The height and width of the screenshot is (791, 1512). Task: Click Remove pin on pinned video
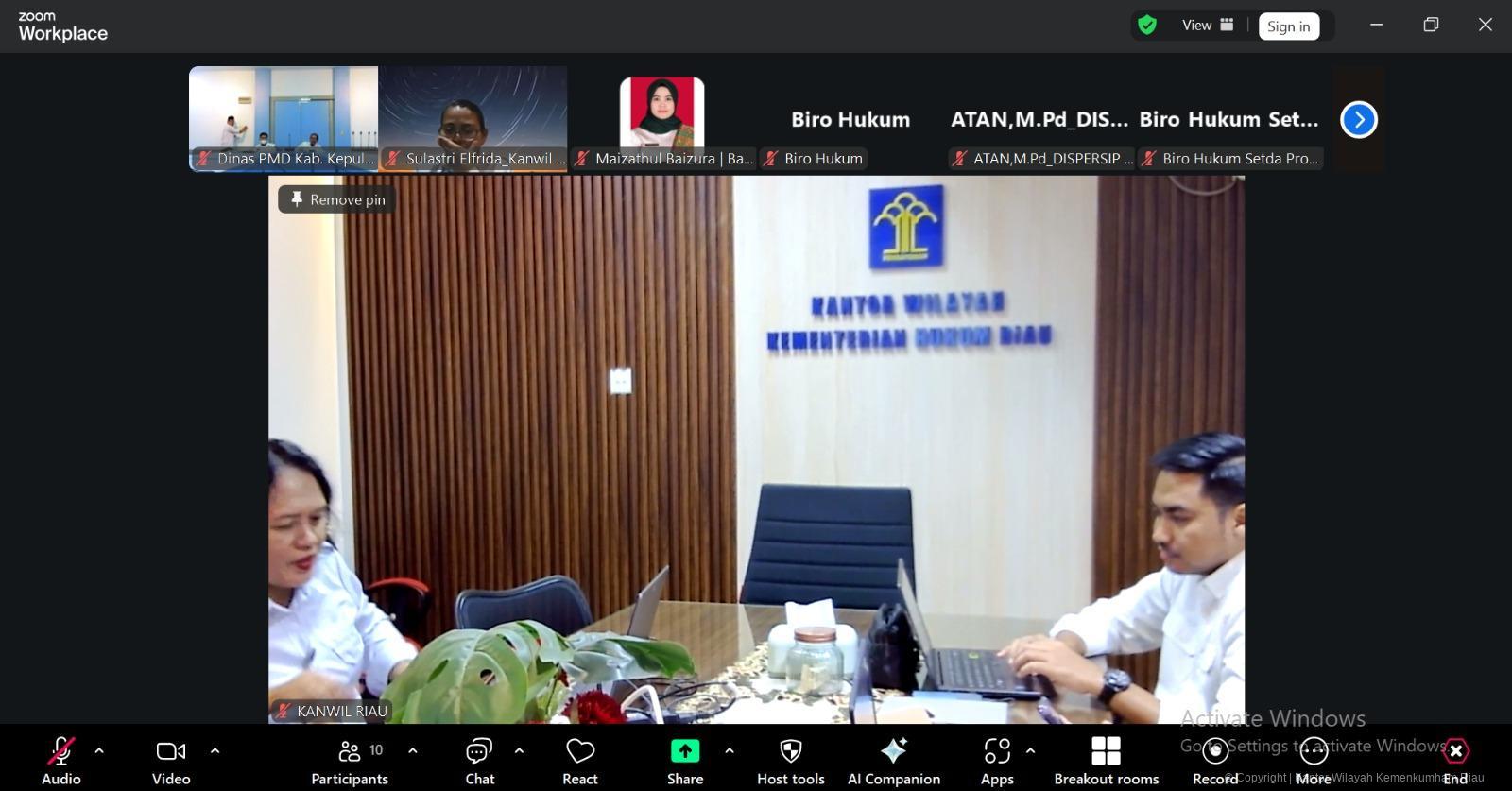tap(337, 199)
